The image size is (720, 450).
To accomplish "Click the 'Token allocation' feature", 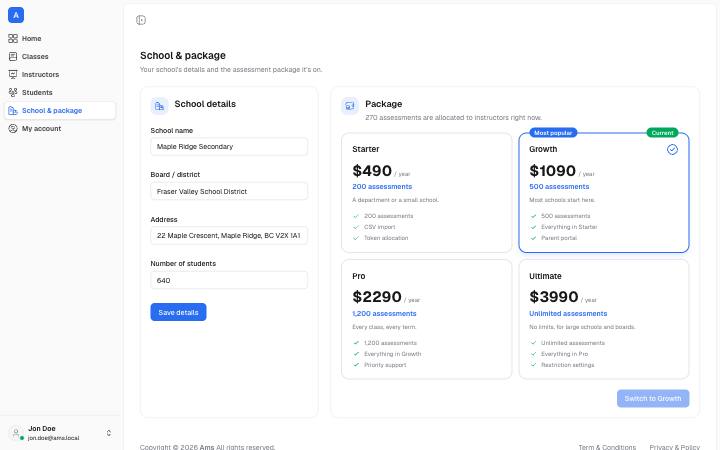I will pos(386,238).
